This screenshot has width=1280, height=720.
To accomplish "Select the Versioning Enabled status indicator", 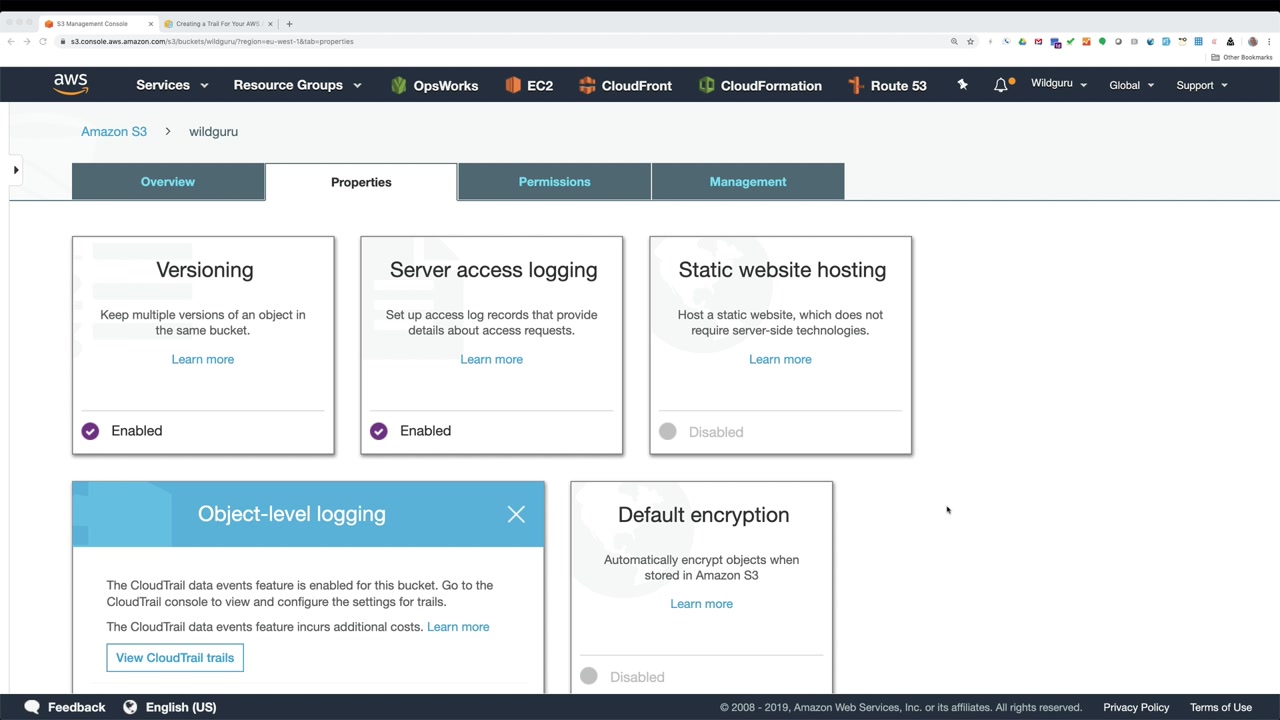I will tap(90, 431).
